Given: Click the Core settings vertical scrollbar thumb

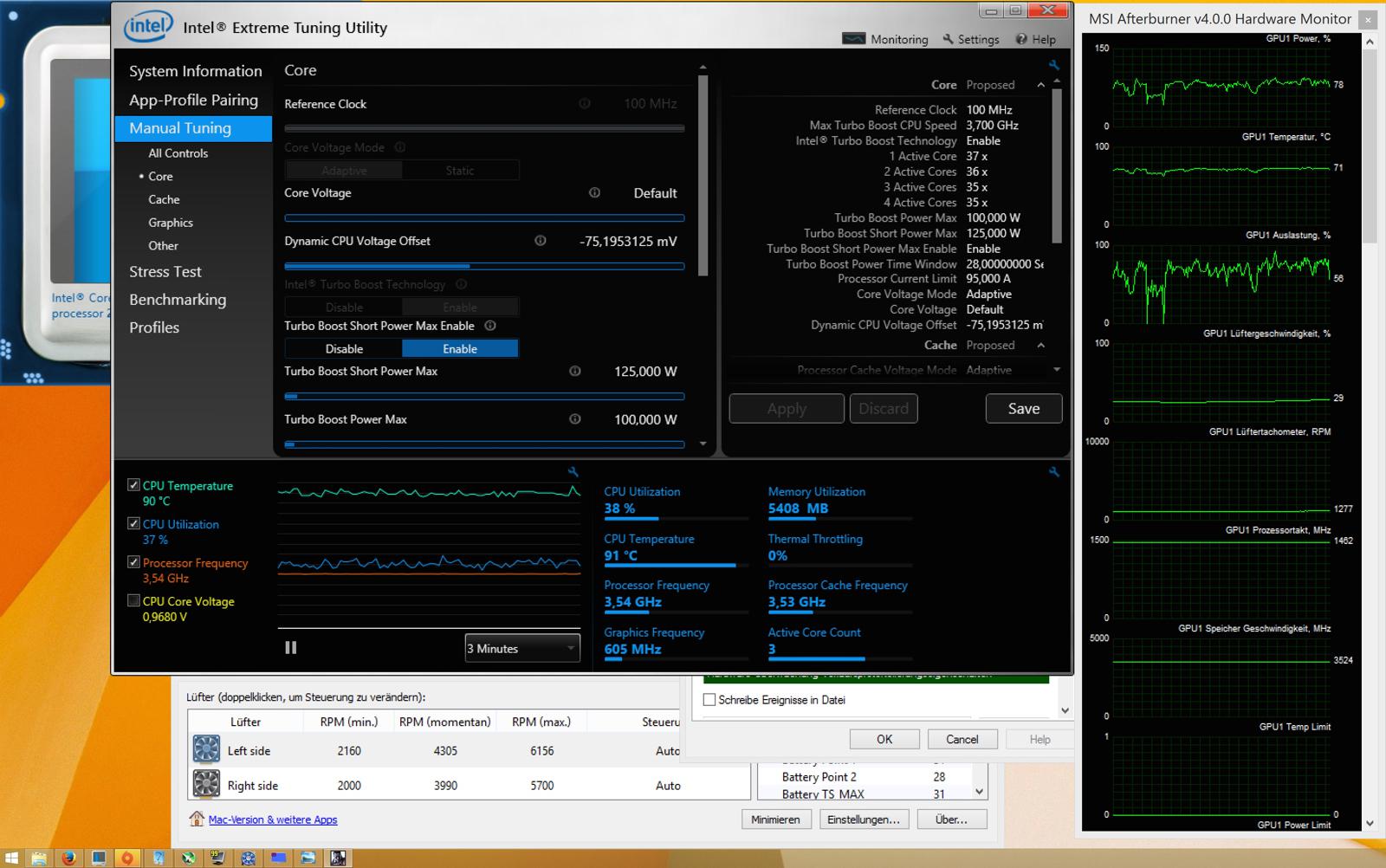Looking at the screenshot, I should pos(703,176).
